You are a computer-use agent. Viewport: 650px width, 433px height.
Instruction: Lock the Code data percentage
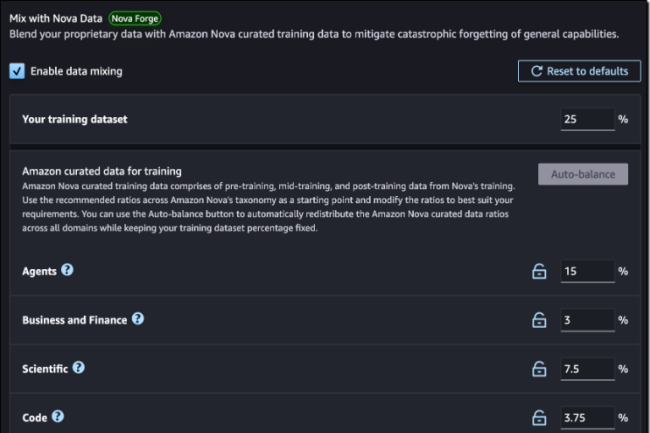pyautogui.click(x=539, y=418)
